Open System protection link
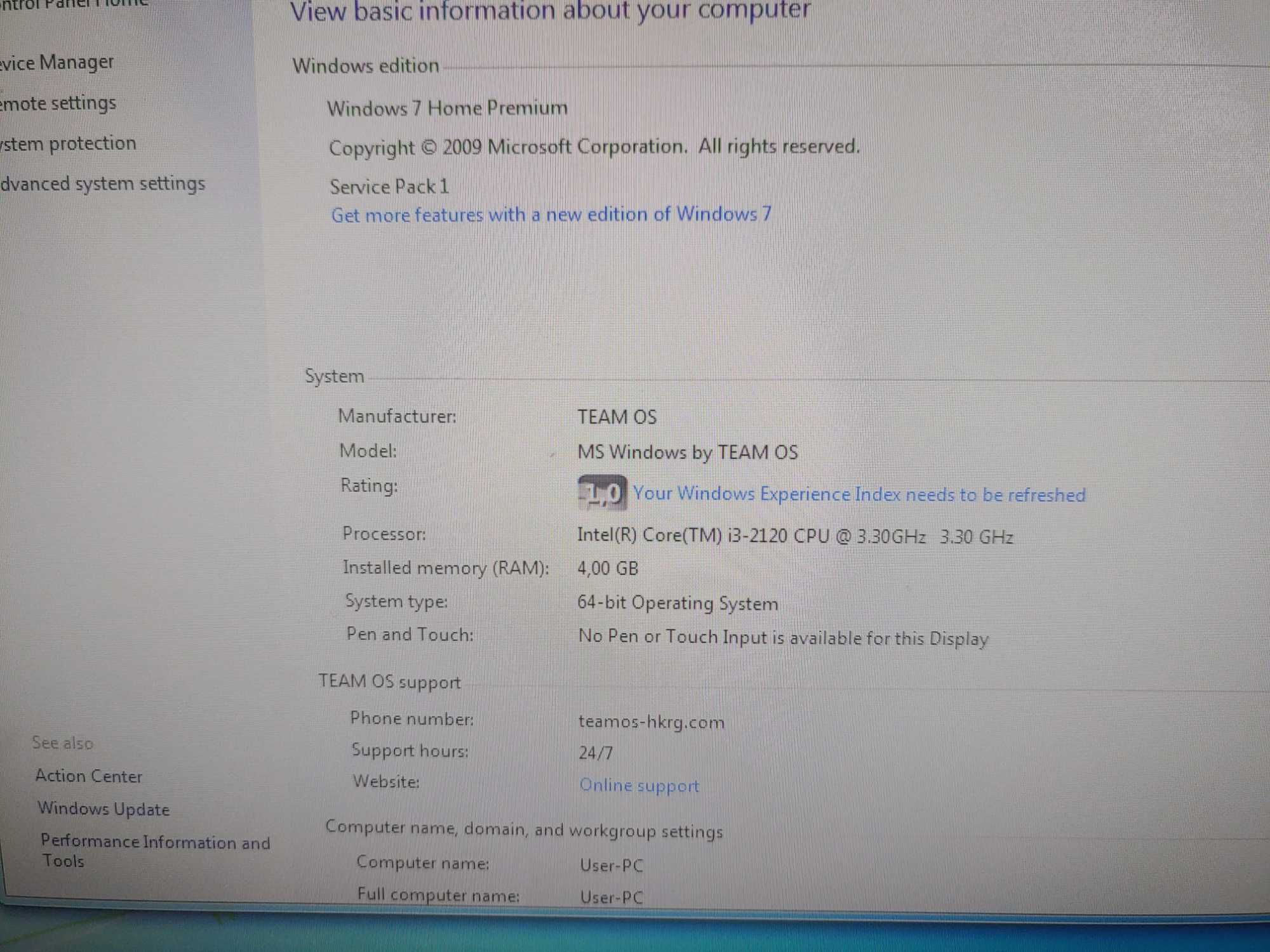The width and height of the screenshot is (1270, 952). [x=68, y=143]
